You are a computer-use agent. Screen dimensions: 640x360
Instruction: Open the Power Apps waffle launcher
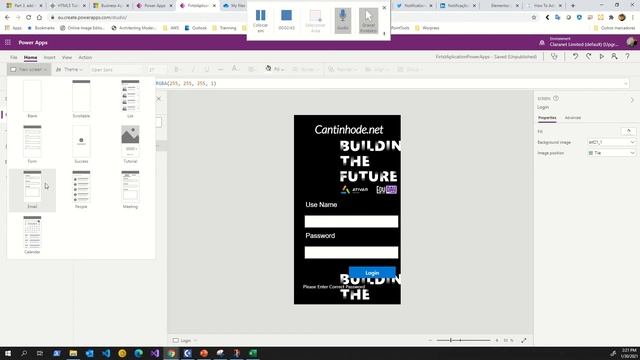tap(8, 42)
